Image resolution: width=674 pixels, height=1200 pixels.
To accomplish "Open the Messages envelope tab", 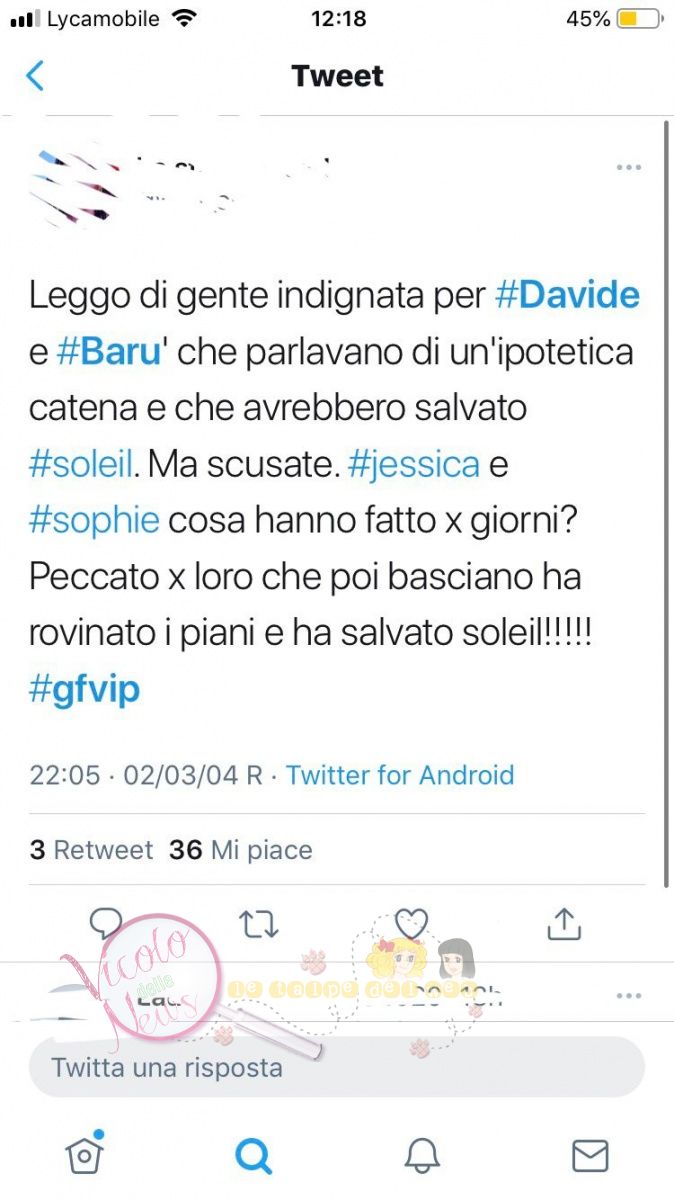I will pos(590,1155).
